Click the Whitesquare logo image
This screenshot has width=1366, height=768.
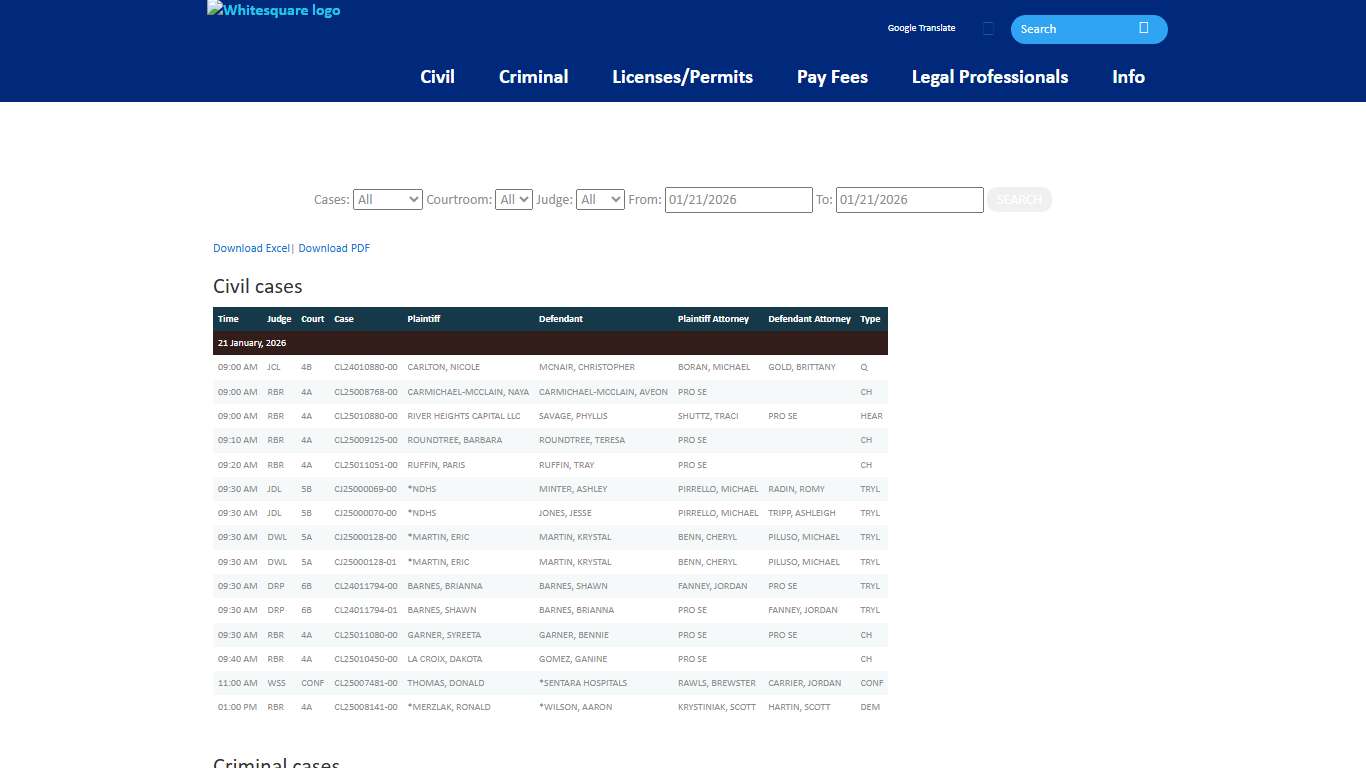tap(273, 11)
